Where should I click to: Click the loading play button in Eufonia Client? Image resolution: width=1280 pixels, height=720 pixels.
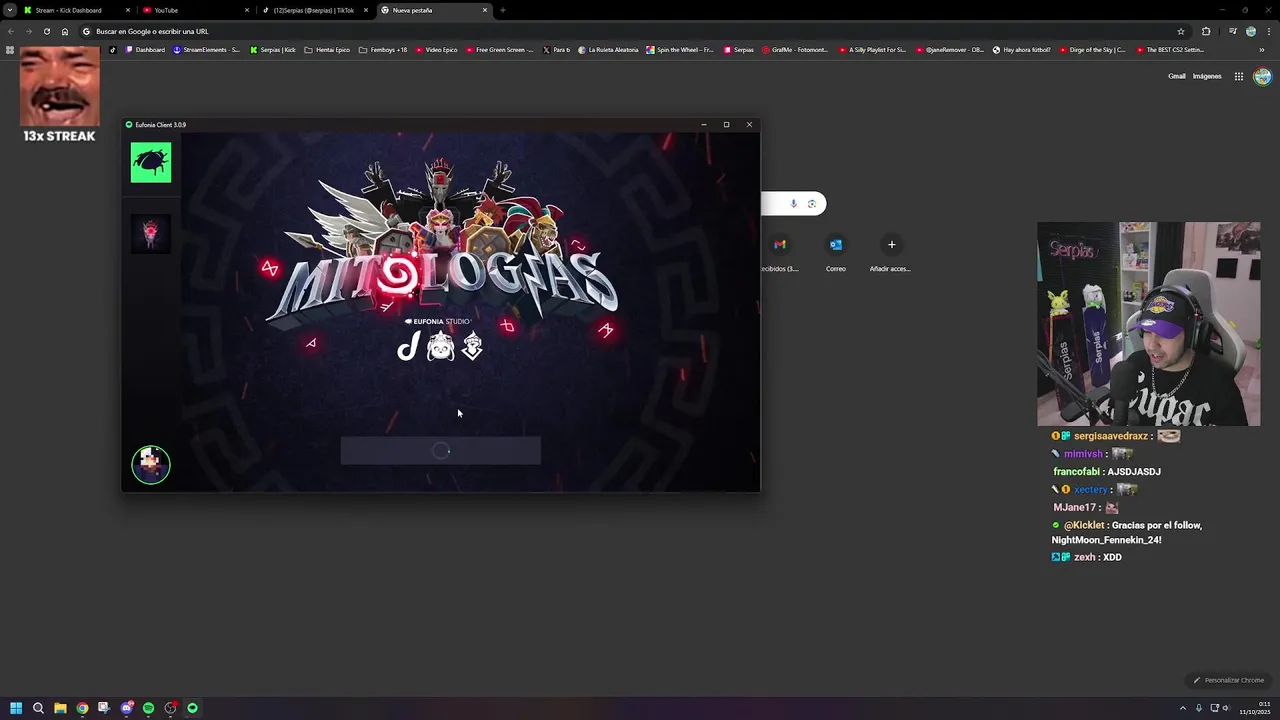click(441, 451)
